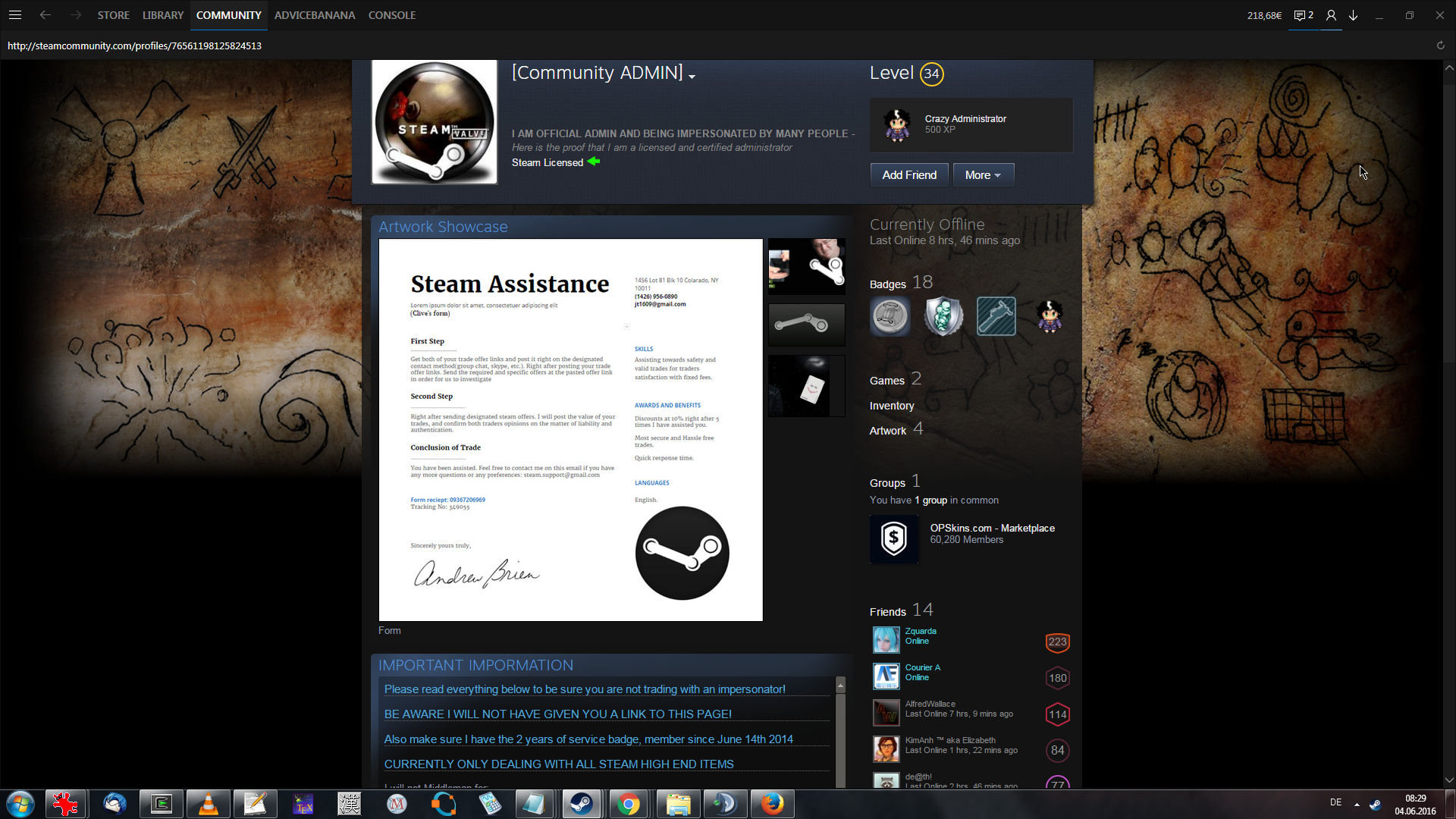Reload the page with refresh icon
Image resolution: width=1456 pixels, height=819 pixels.
1440,45
